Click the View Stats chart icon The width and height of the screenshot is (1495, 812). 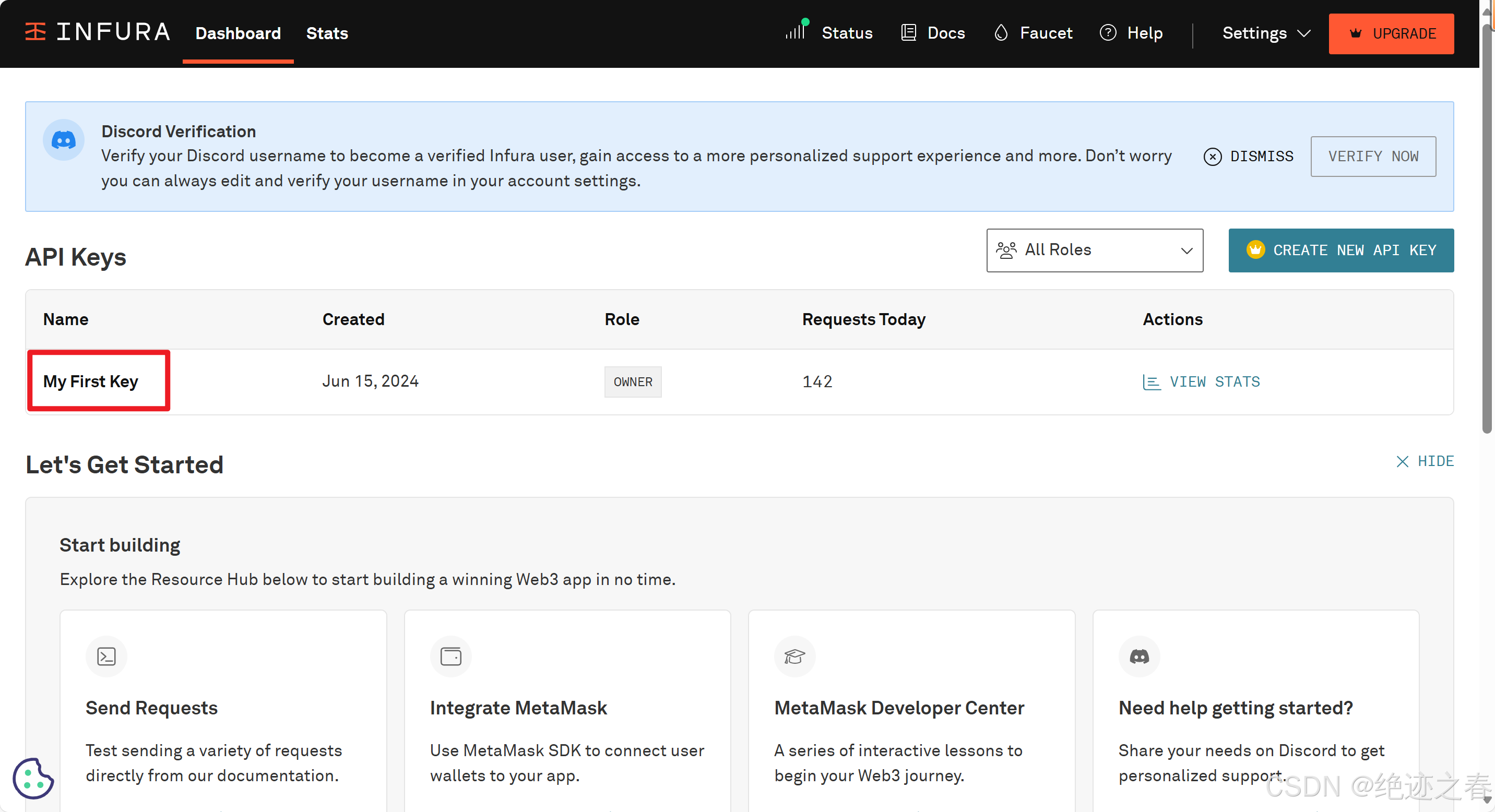[1152, 382]
